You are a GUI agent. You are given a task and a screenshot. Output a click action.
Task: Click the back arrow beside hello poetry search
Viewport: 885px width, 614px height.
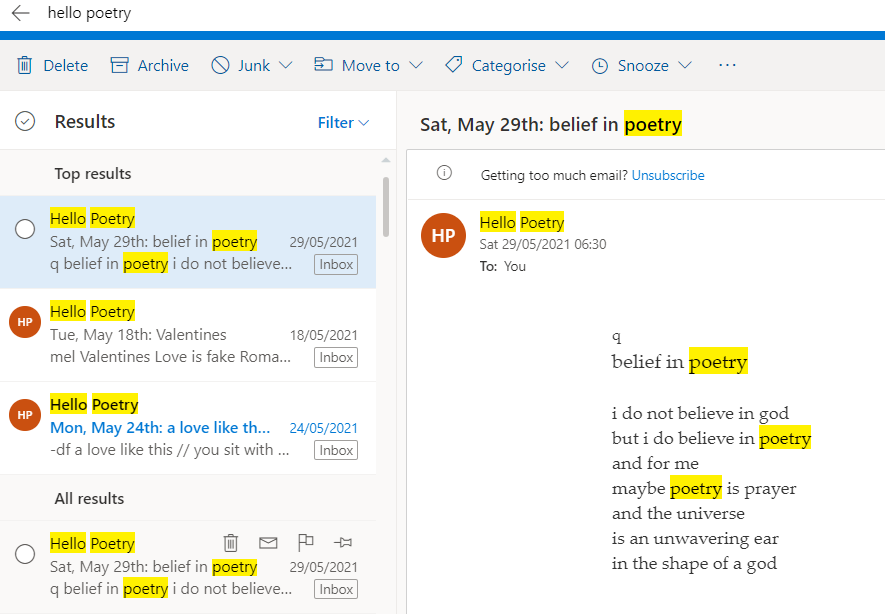click(20, 12)
